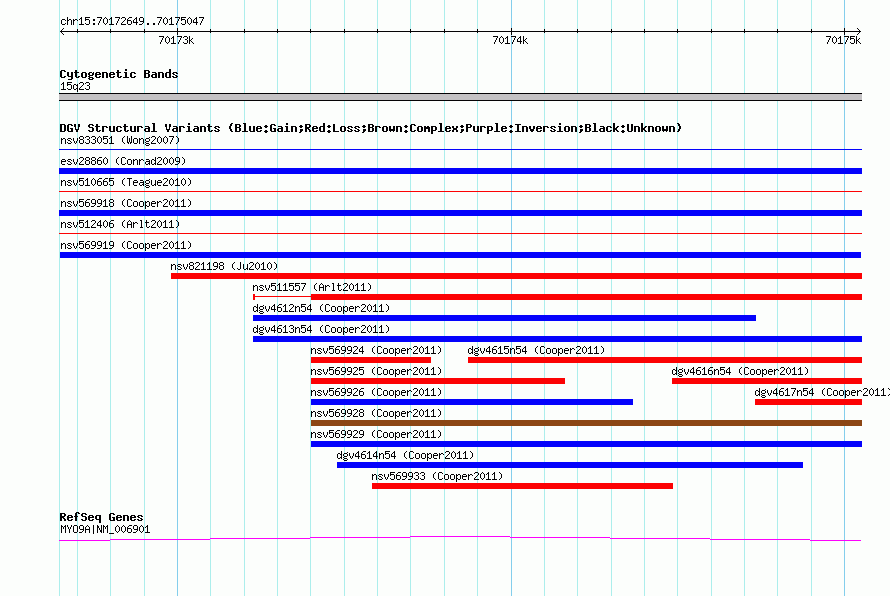Select the dgv4616n54 red loss bar
Image resolution: width=890 pixels, height=596 pixels.
767,381
